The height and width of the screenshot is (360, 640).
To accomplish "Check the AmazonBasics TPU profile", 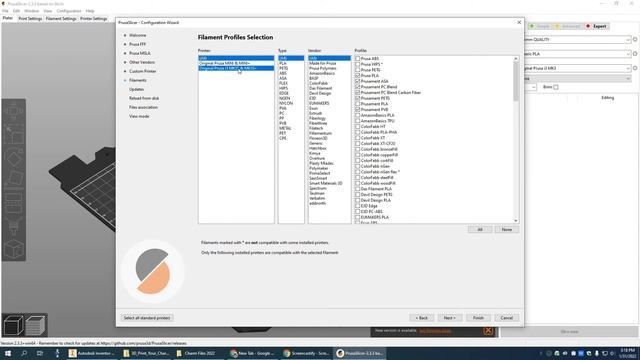I will [358, 121].
